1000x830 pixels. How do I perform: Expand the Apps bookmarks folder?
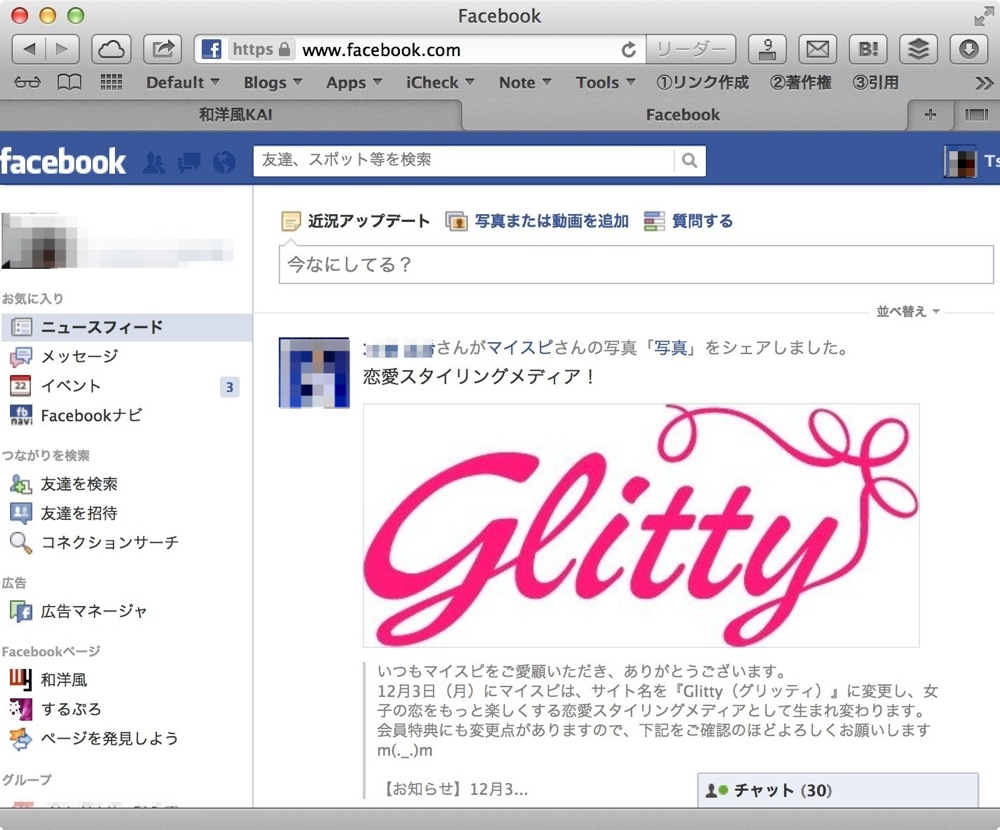click(x=354, y=82)
